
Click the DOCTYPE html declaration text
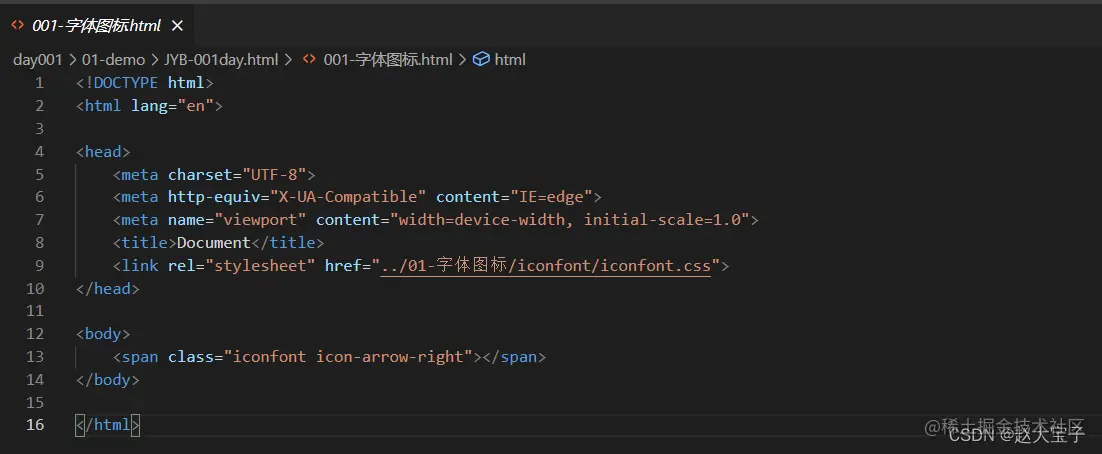pyautogui.click(x=145, y=83)
